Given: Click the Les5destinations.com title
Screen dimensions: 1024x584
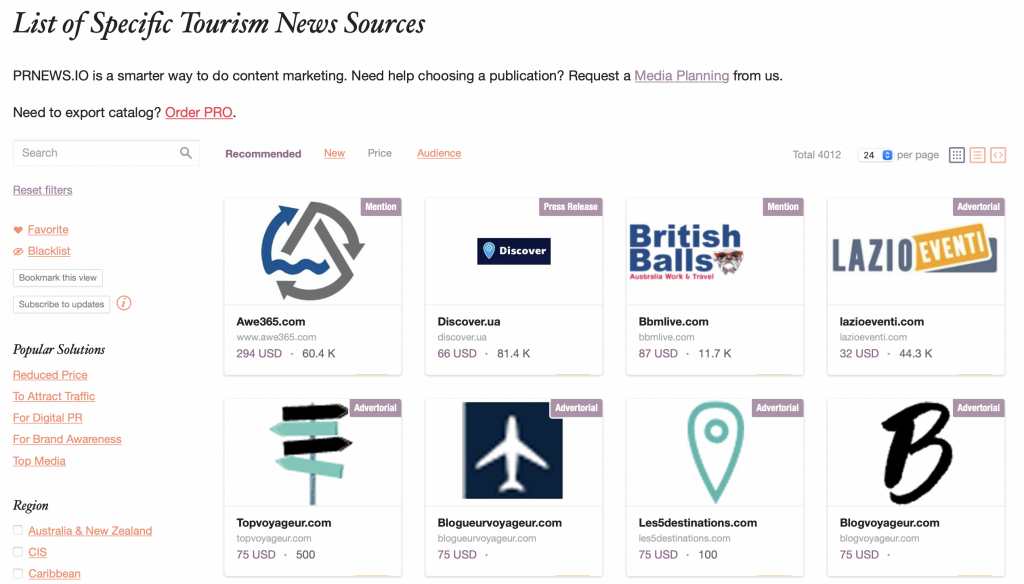Looking at the screenshot, I should pos(697,523).
